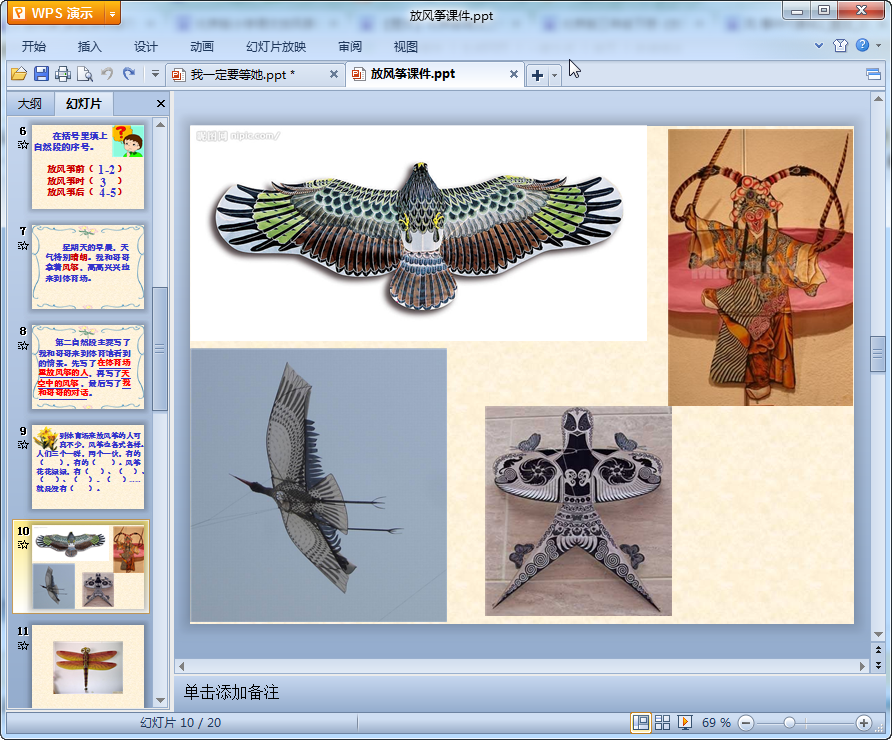Expand the ribbon with the chevron arrow

(819, 46)
